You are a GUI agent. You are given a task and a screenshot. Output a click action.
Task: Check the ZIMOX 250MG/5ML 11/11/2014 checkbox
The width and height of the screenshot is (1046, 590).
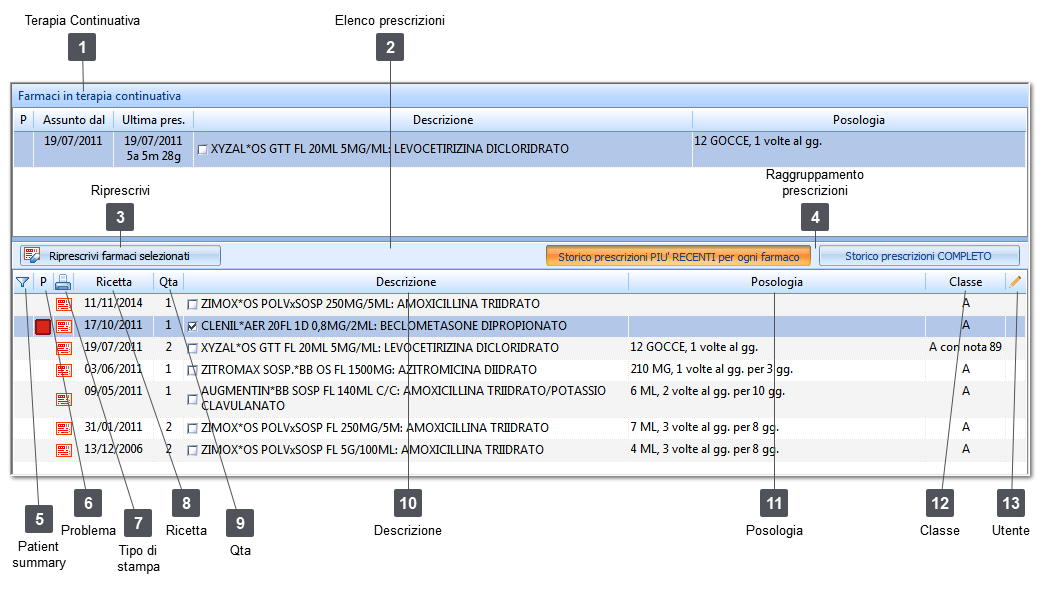click(x=192, y=304)
